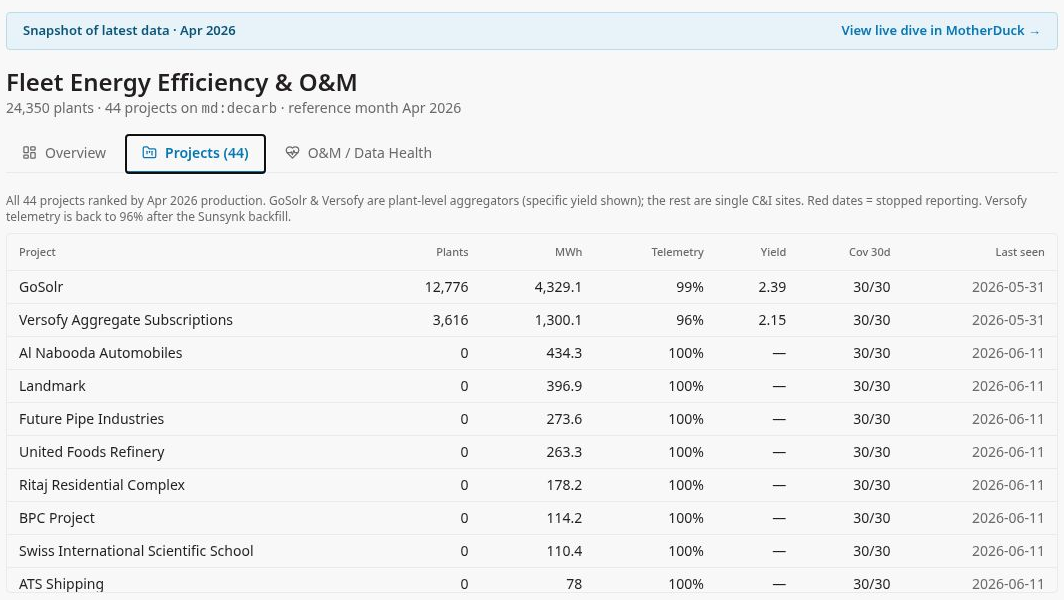Select the Projects (44) tab
This screenshot has height=600, width=1064.
(x=195, y=153)
